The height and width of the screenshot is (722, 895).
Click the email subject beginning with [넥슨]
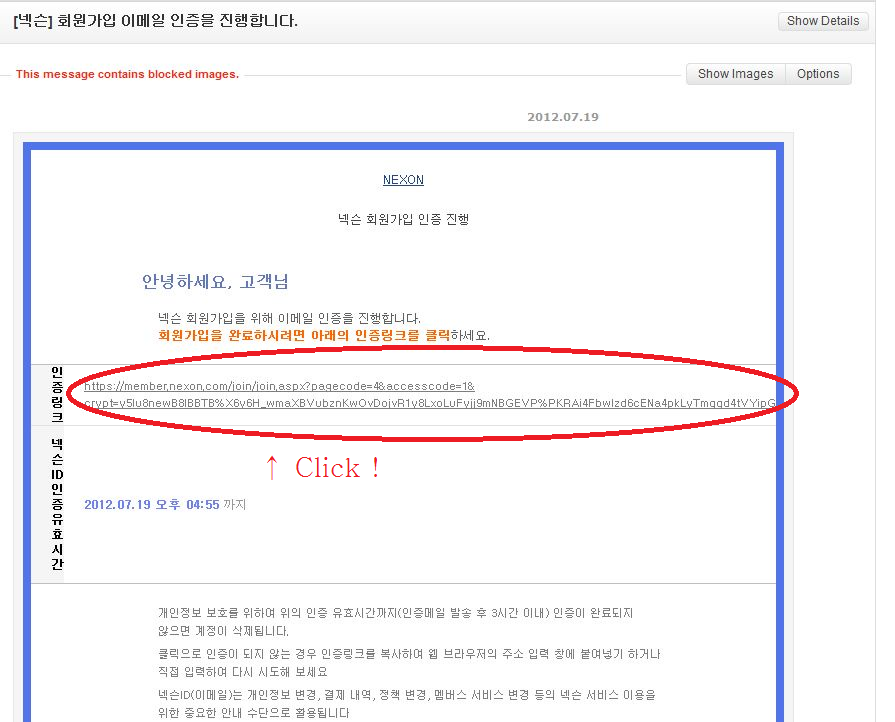(156, 21)
